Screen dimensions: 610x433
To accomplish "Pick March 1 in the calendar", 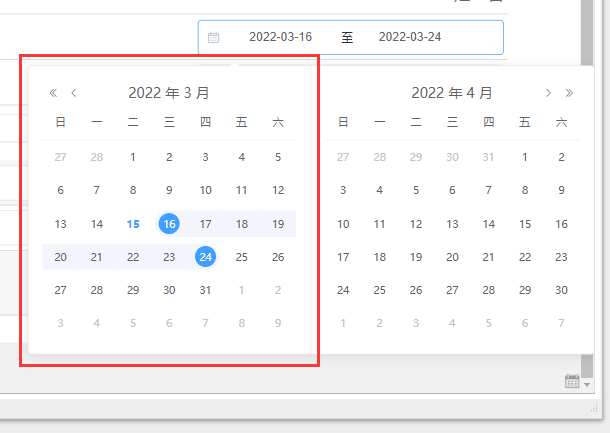I will click(133, 157).
